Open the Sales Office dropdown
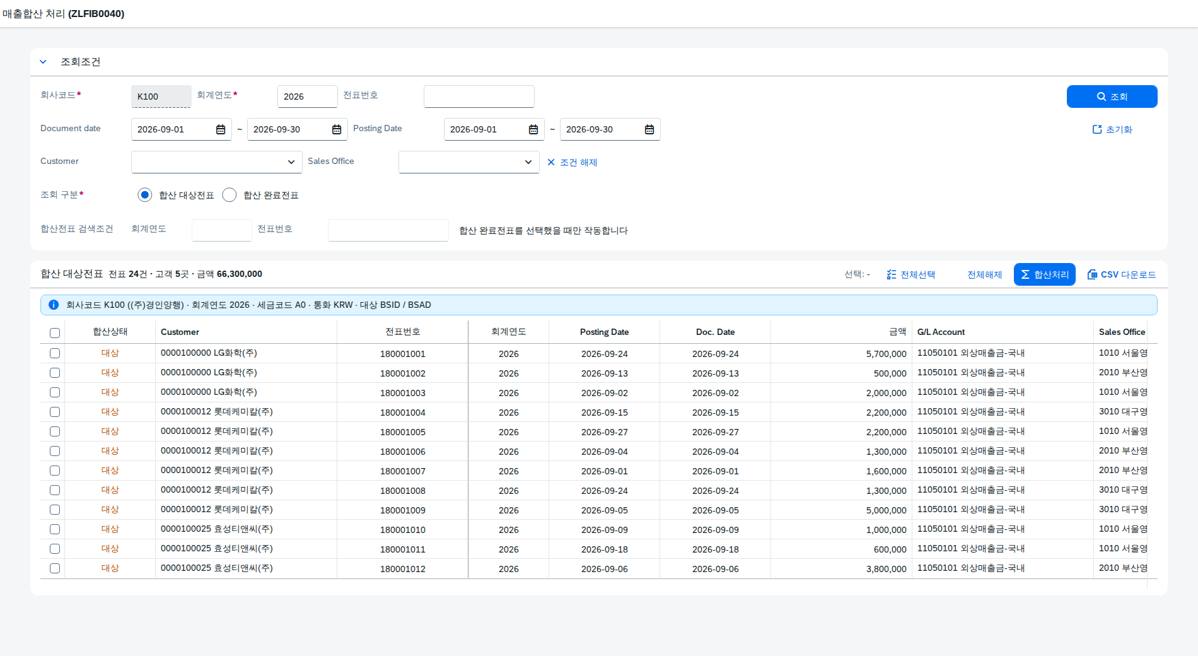This screenshot has height=656, width=1198. click(x=468, y=162)
